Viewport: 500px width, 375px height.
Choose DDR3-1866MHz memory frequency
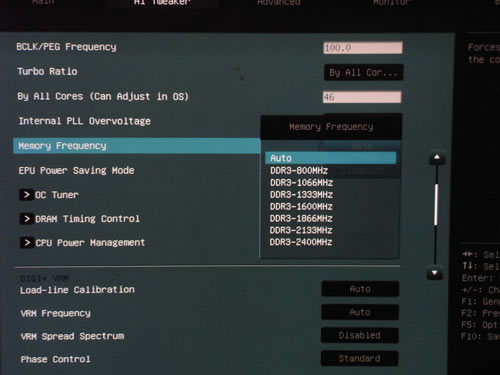click(x=301, y=219)
